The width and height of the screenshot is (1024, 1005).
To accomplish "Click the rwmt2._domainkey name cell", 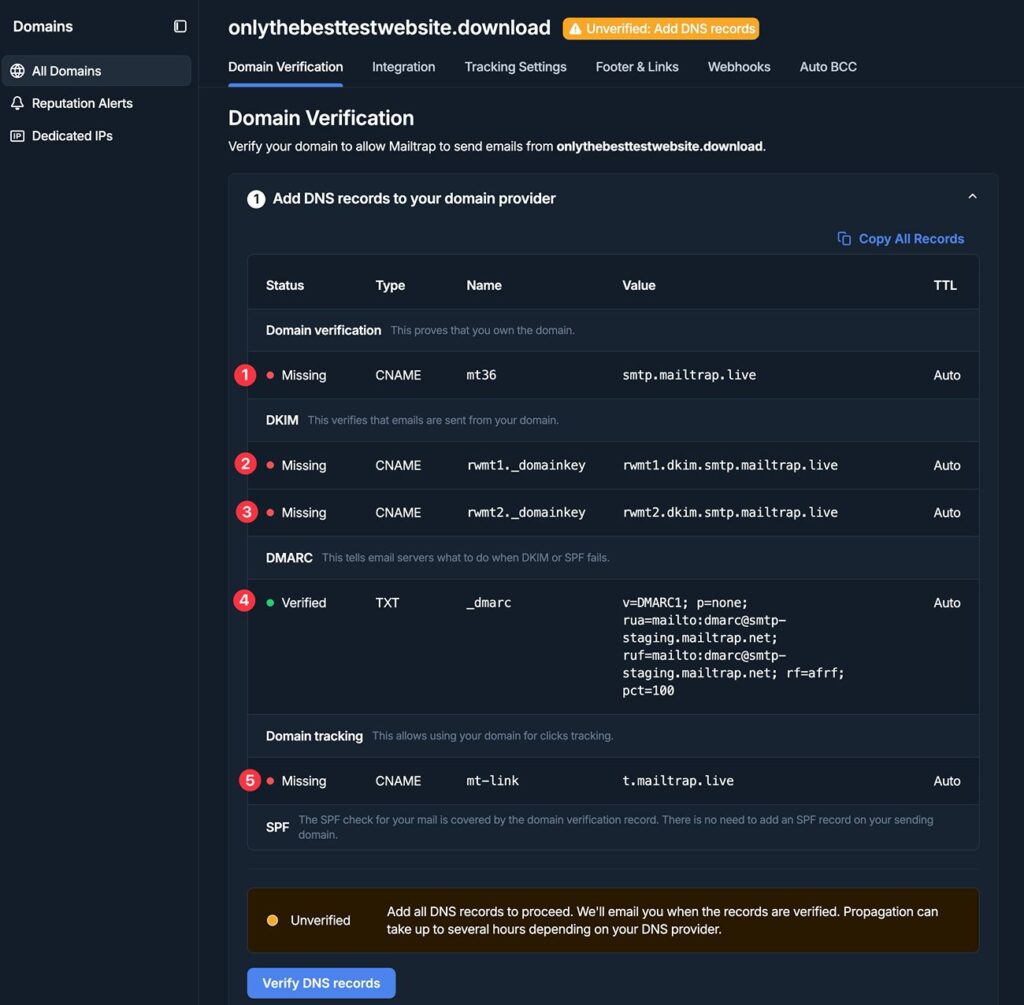I will coord(526,513).
